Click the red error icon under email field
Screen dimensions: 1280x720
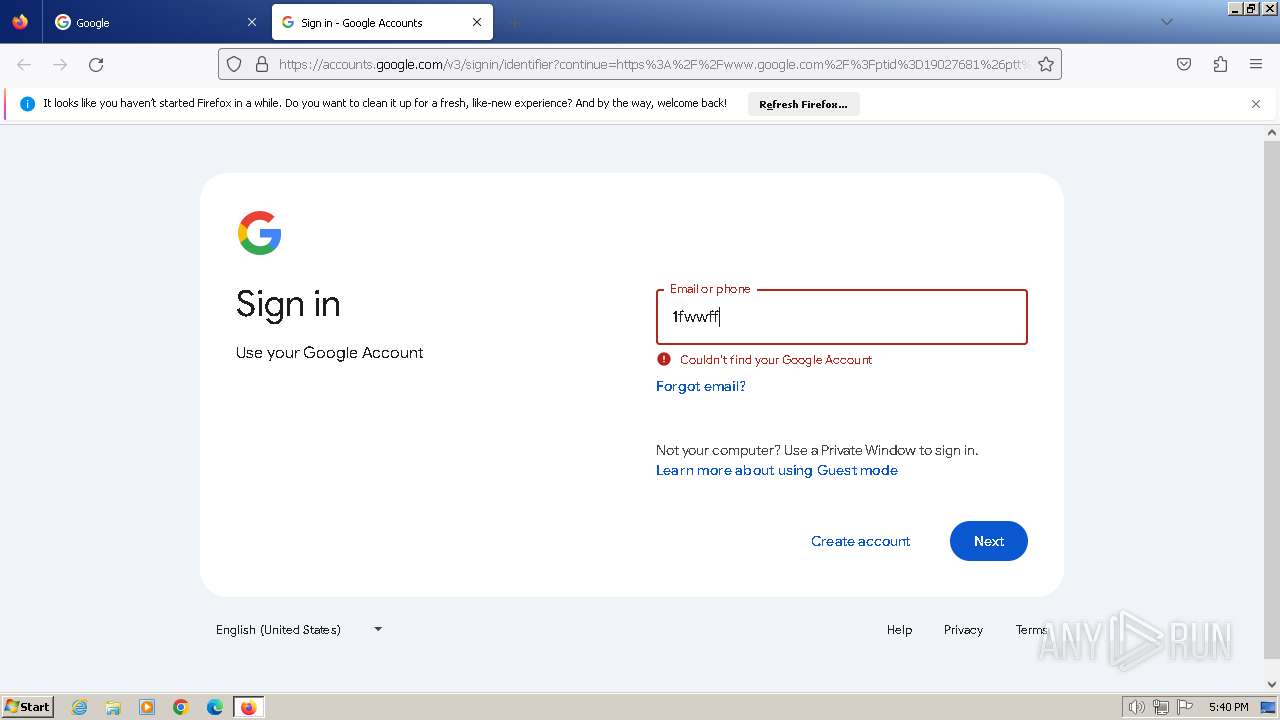664,359
